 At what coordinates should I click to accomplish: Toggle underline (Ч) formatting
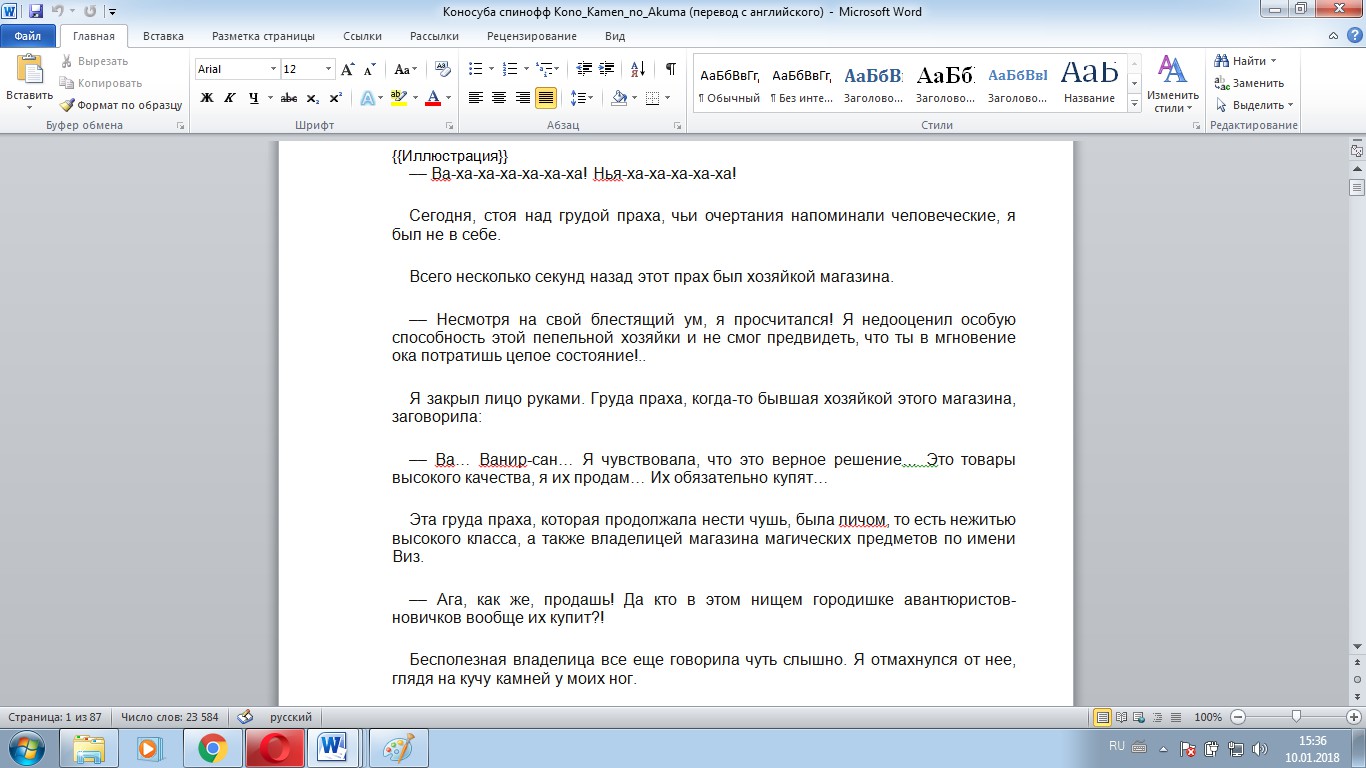254,98
